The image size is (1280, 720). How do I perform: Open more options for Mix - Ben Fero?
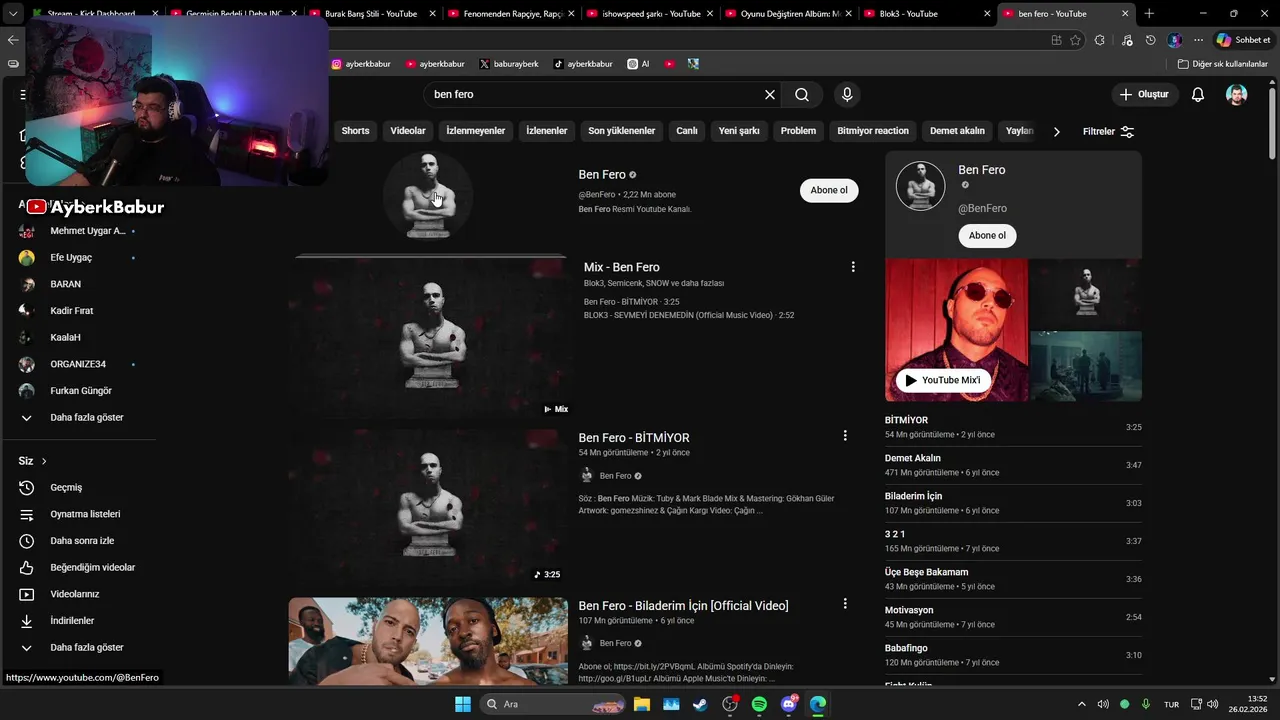853,267
